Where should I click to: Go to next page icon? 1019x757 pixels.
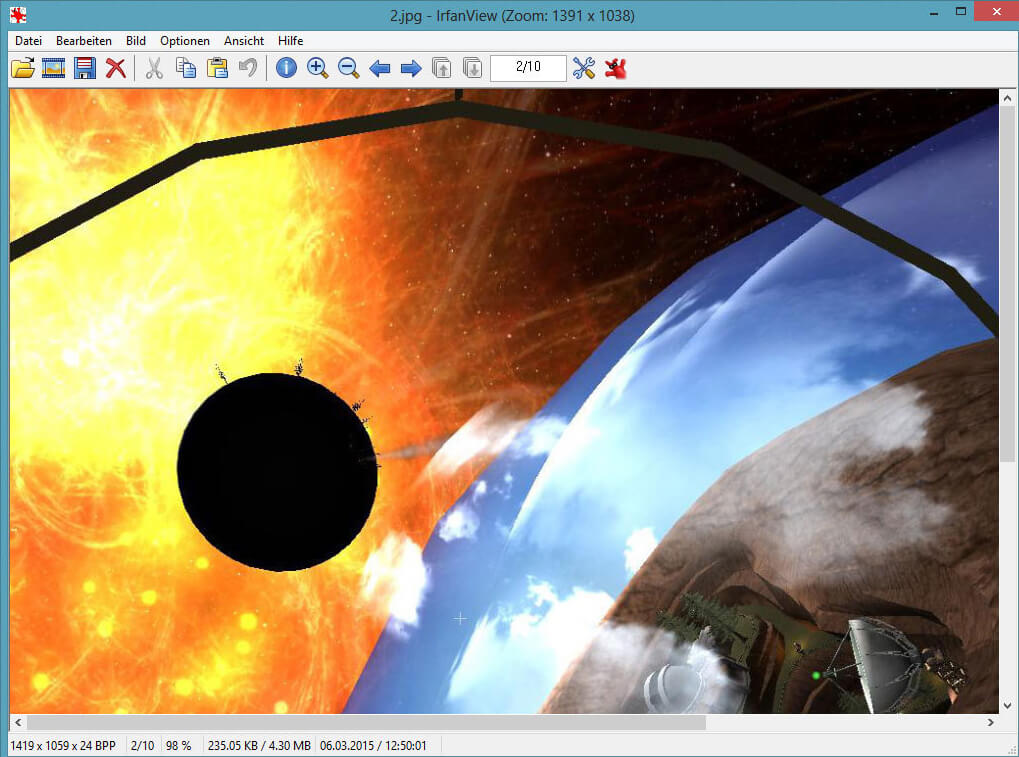click(472, 68)
